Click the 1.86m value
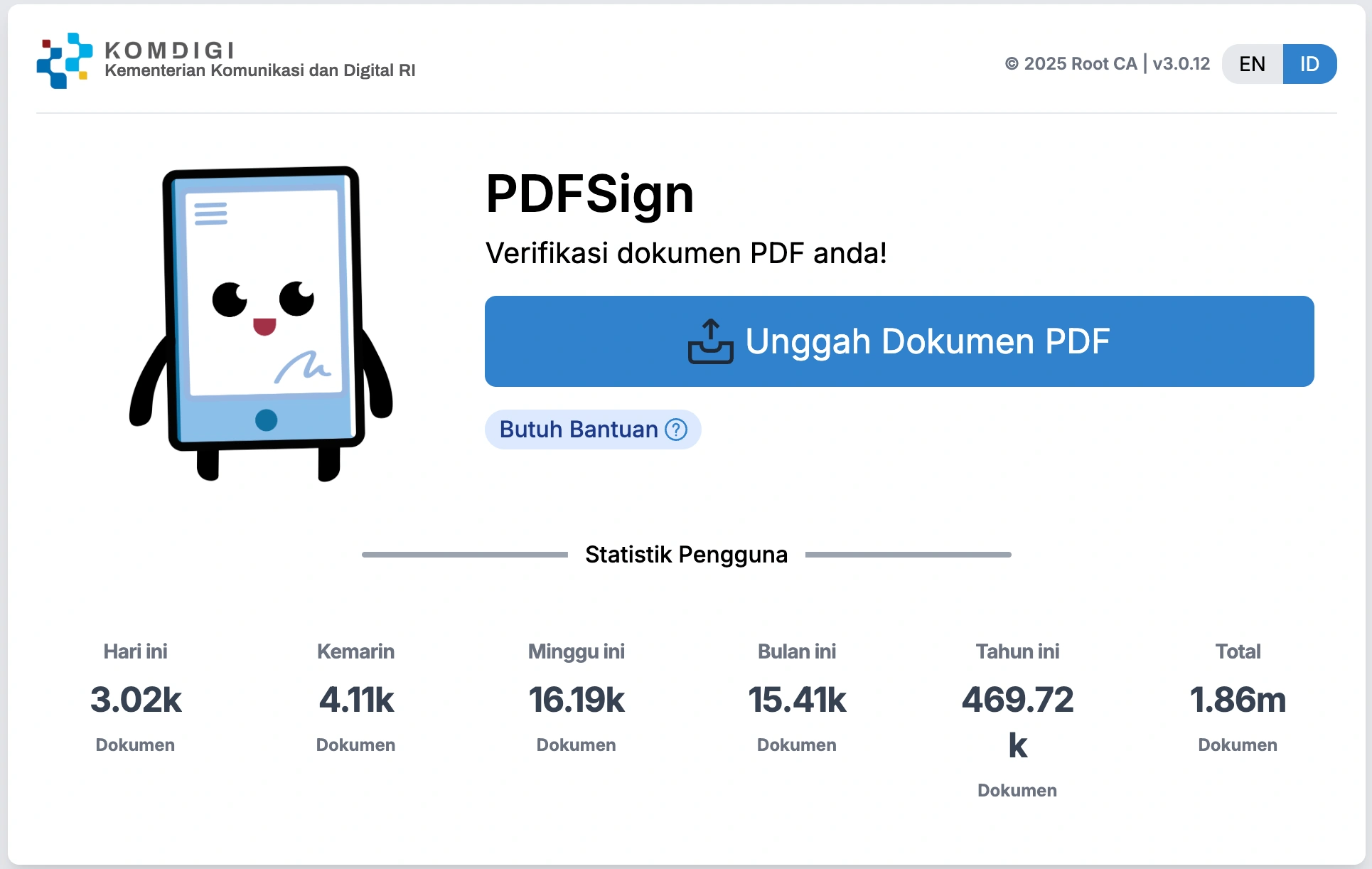Image resolution: width=1372 pixels, height=869 pixels. [x=1238, y=700]
